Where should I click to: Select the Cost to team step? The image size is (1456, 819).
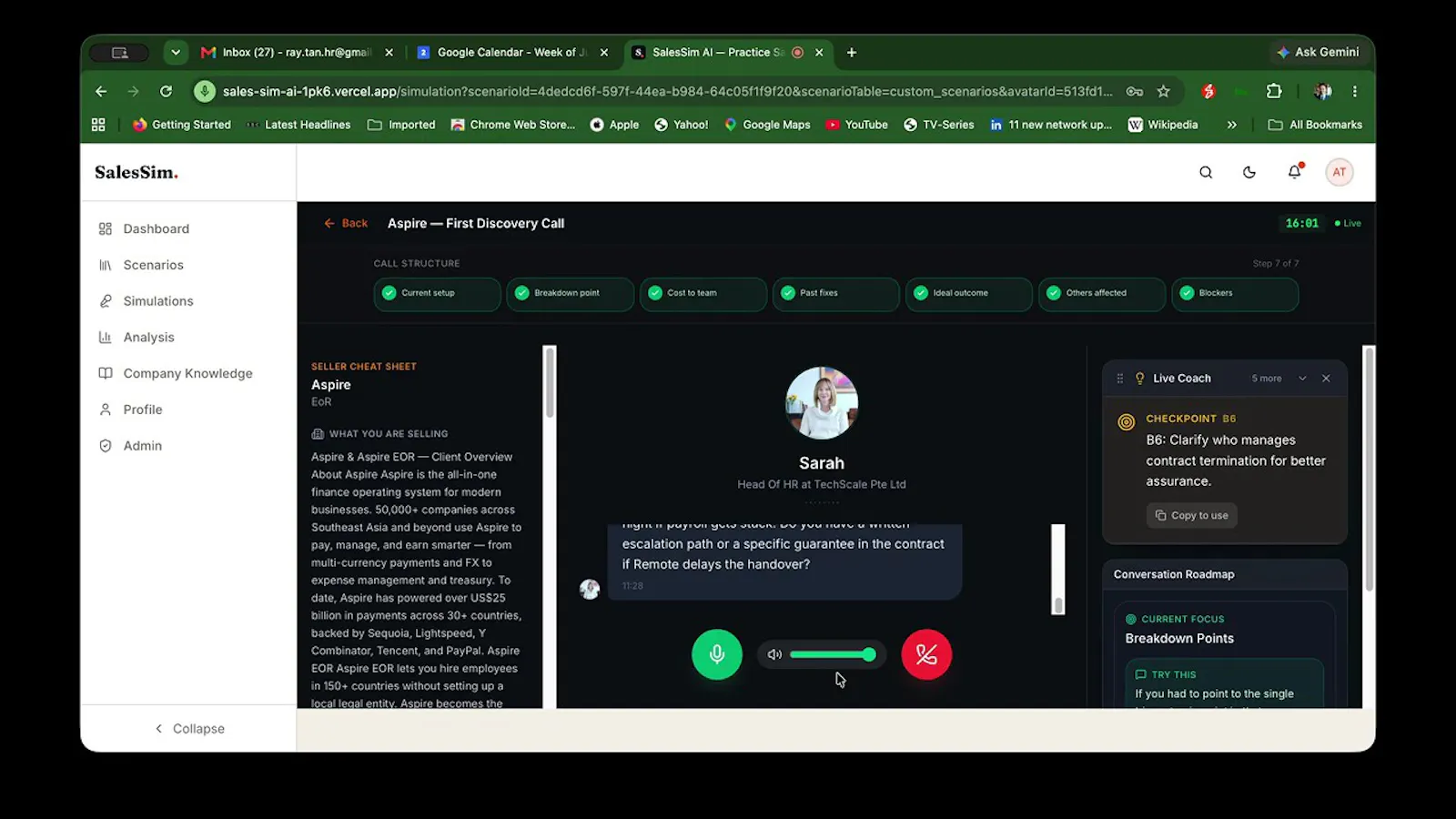(703, 293)
